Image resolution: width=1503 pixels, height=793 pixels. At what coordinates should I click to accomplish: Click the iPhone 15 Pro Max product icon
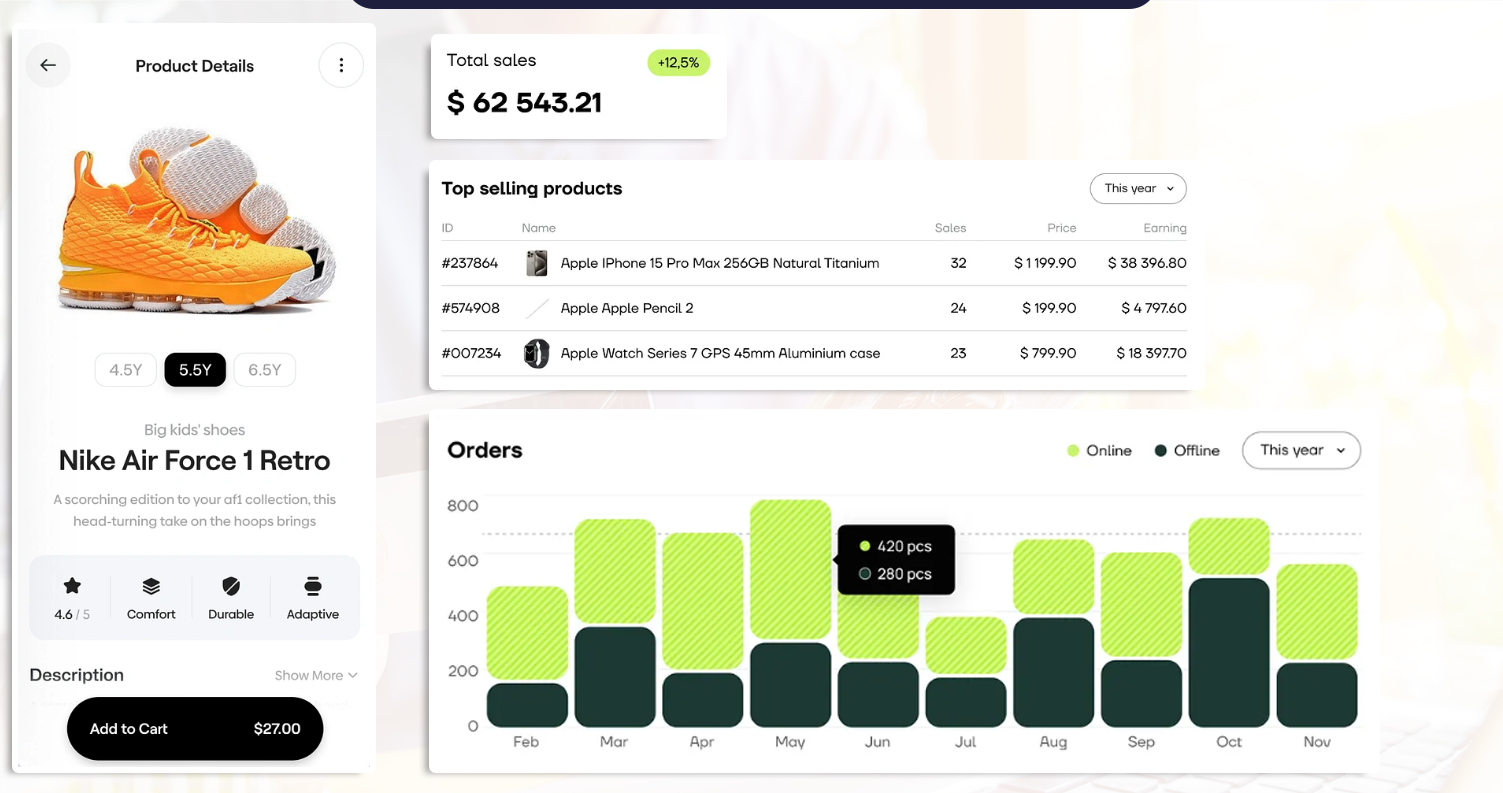pyautogui.click(x=537, y=263)
